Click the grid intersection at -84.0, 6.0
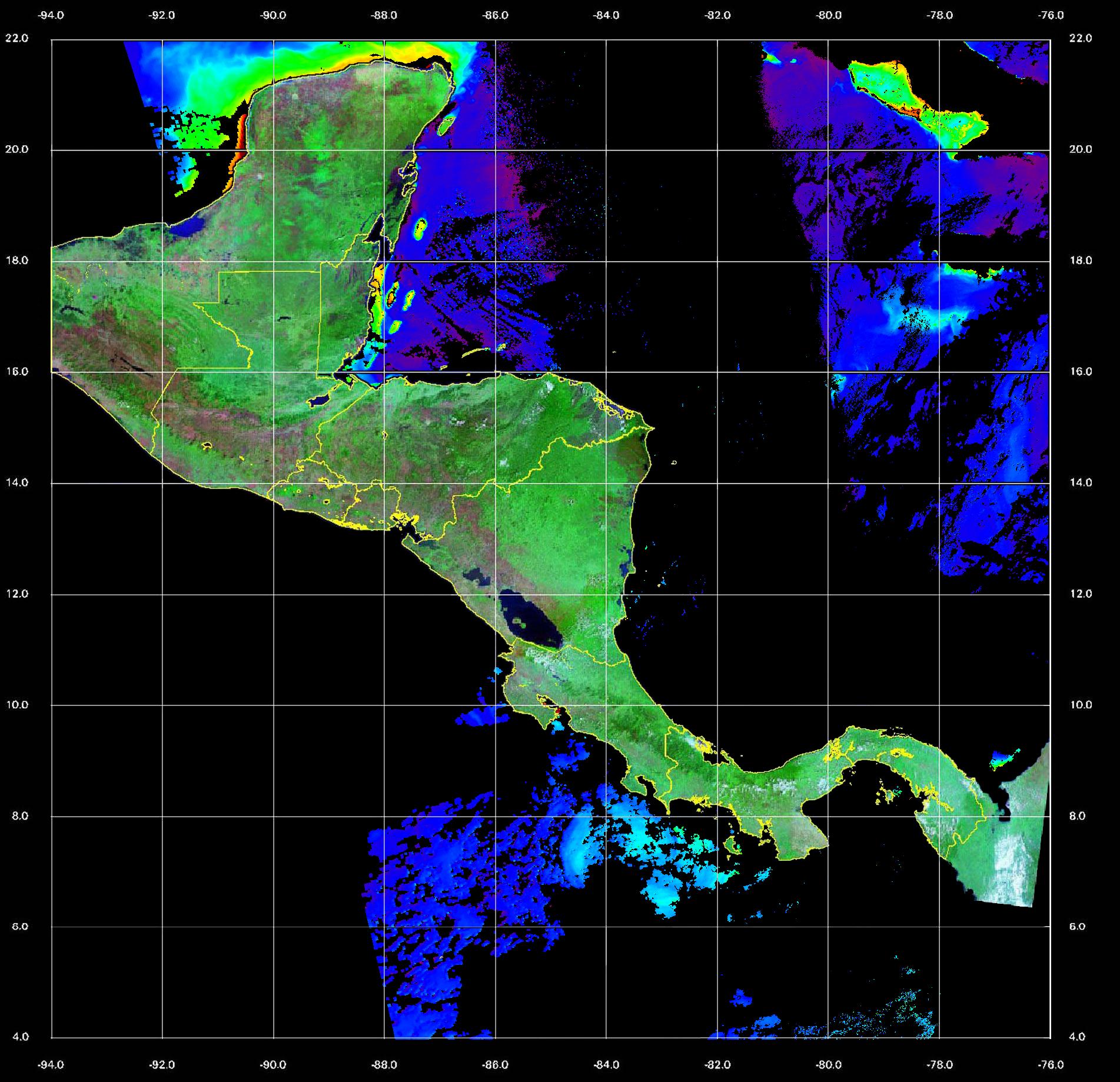 [x=606, y=927]
